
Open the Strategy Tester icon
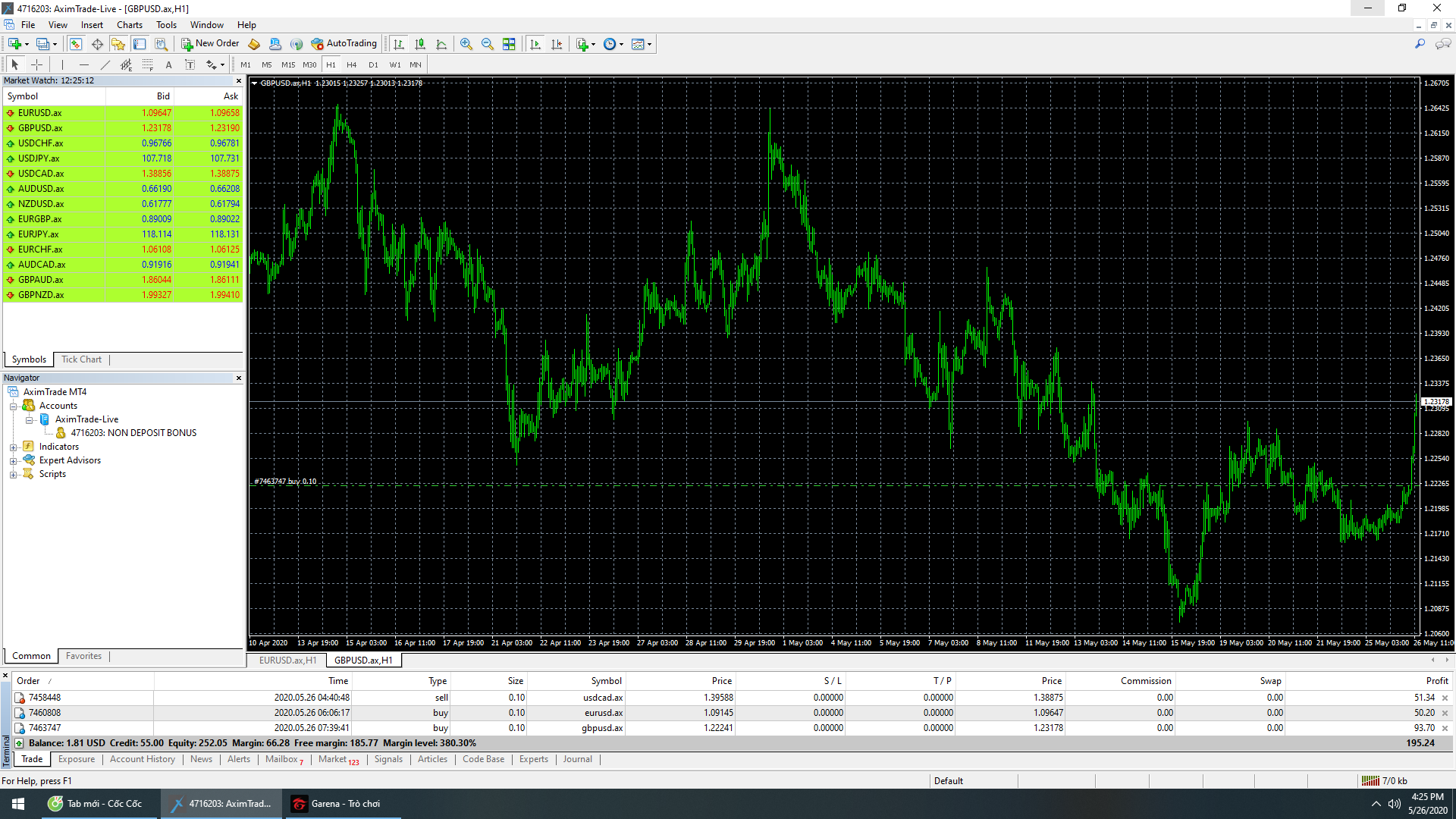point(161,44)
